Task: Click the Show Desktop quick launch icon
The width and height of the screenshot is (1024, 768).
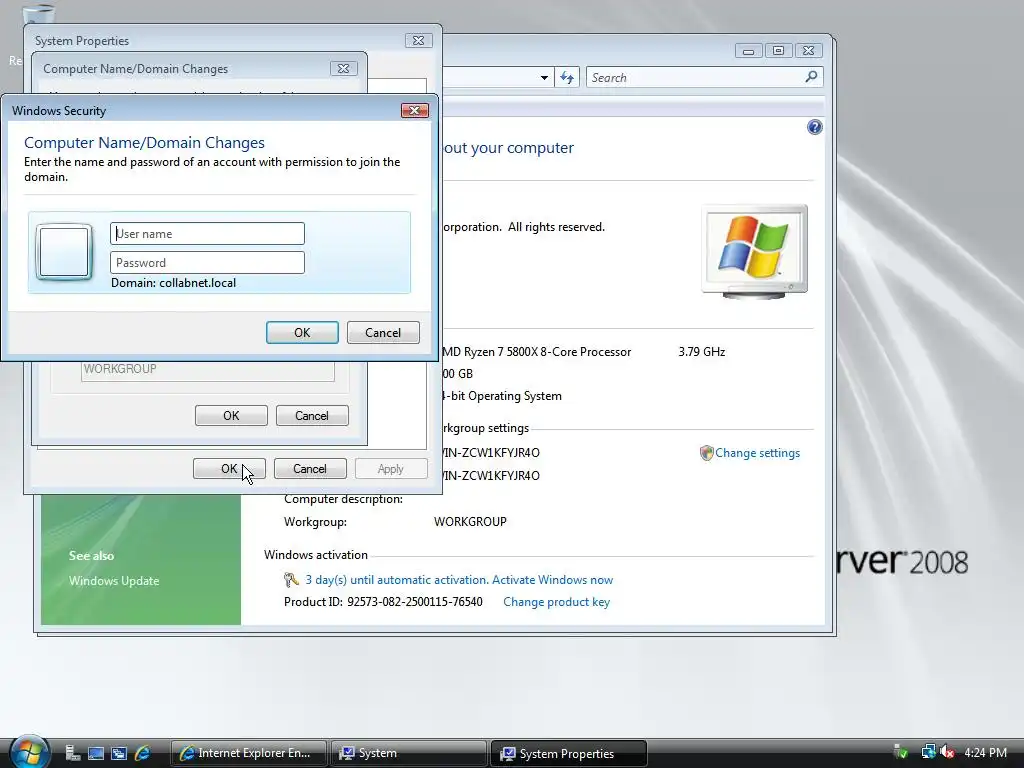Action: [96, 753]
